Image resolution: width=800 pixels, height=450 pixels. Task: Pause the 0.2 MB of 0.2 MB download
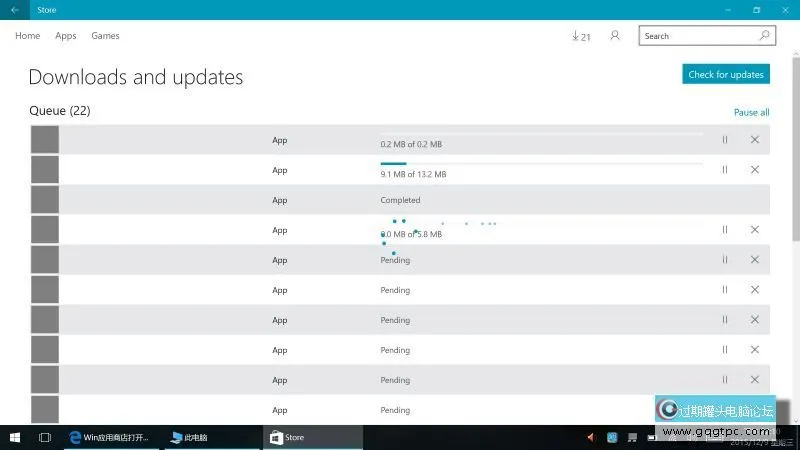(725, 140)
